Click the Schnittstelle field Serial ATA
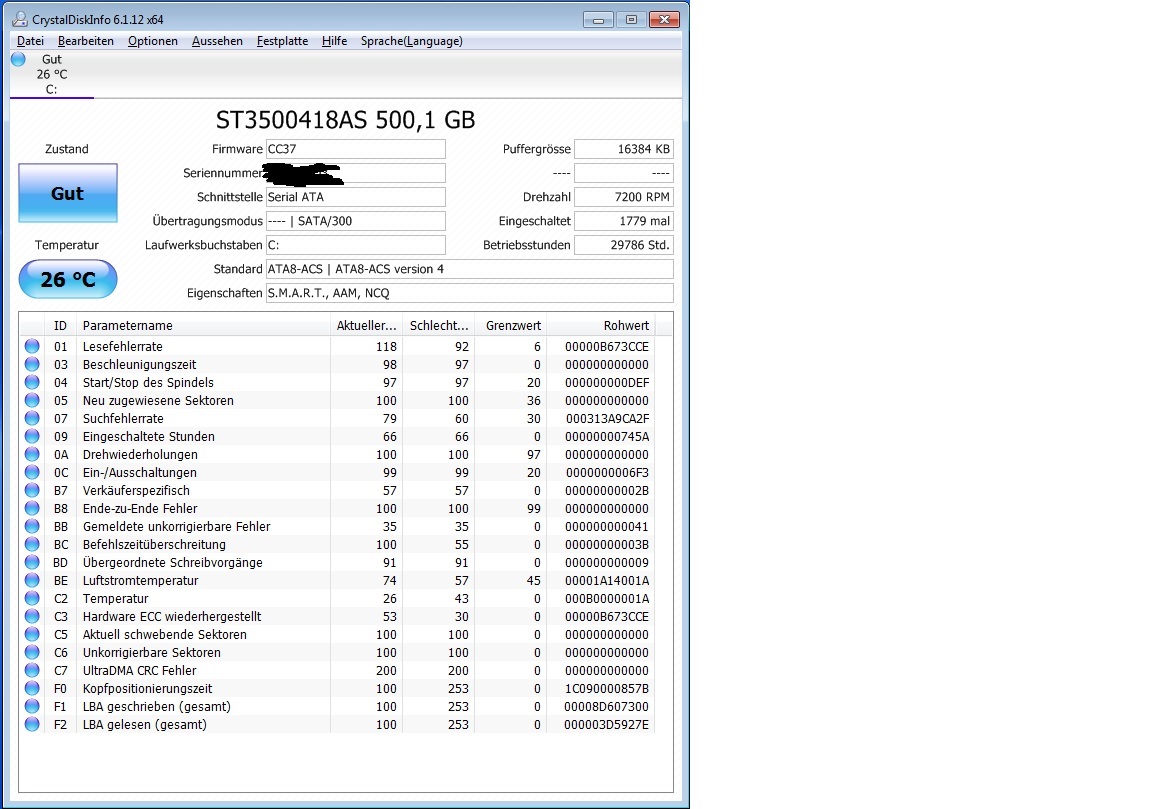This screenshot has height=809, width=1152. 356,197
